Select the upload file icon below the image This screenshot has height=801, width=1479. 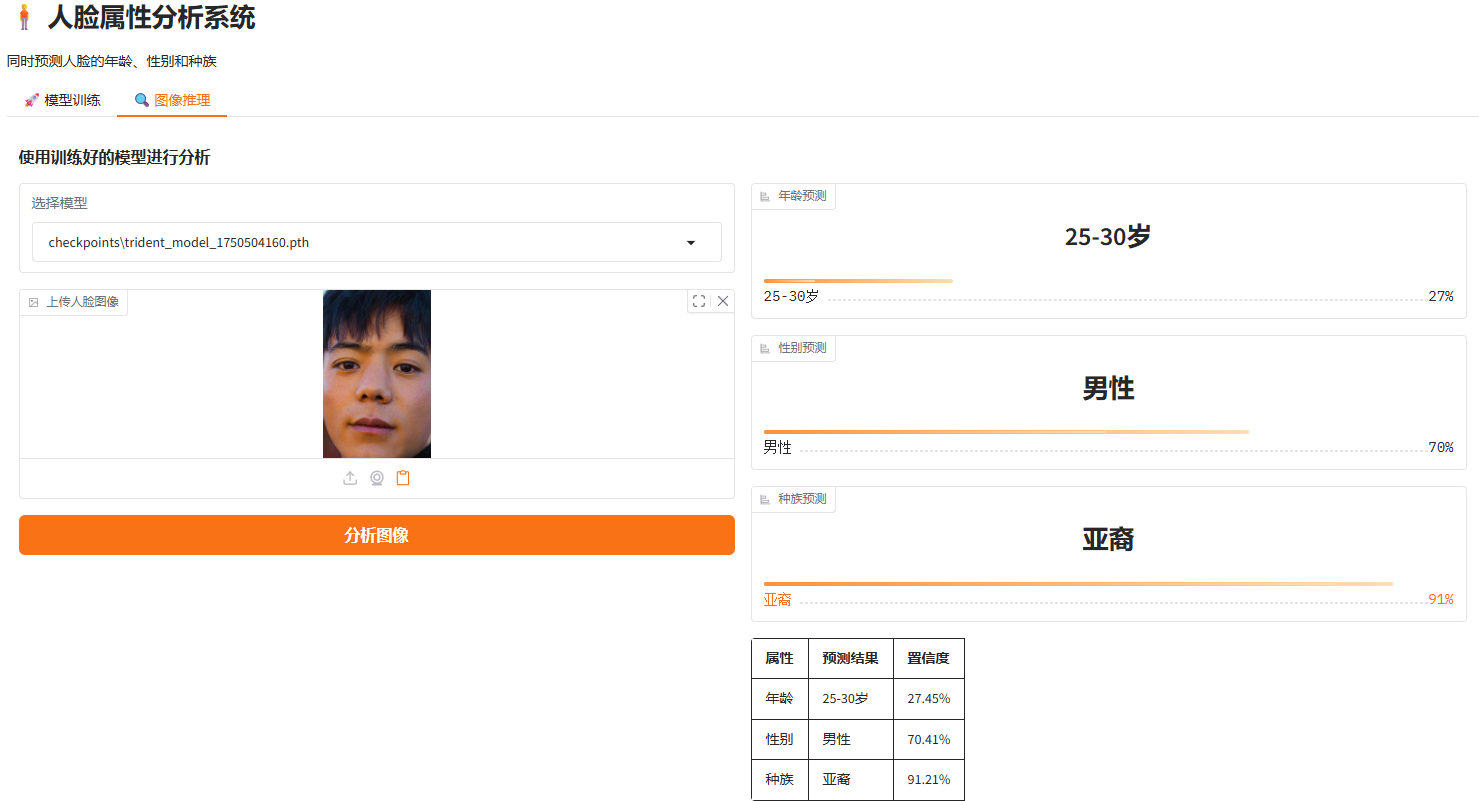(x=350, y=478)
